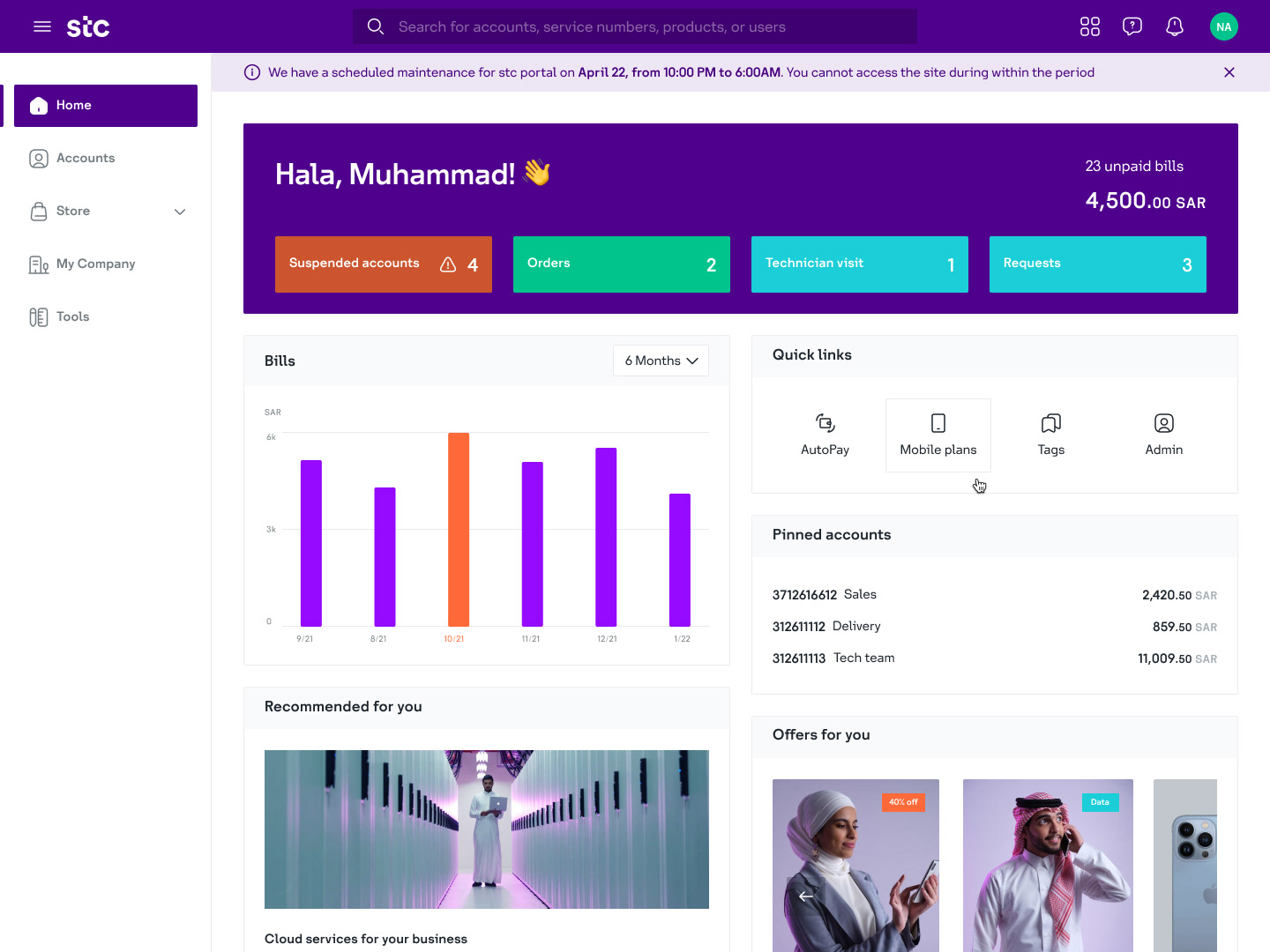Click the Data badge
The height and width of the screenshot is (952, 1270).
click(x=1100, y=802)
